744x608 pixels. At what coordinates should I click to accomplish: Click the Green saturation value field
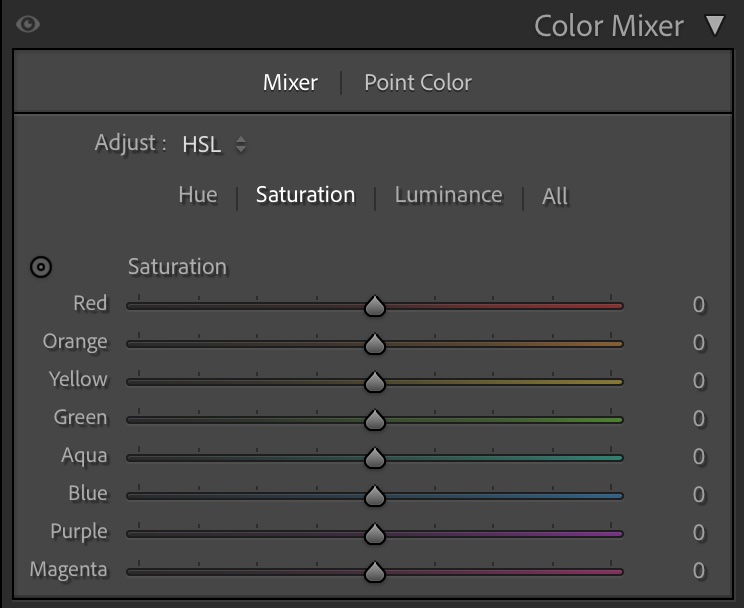click(x=698, y=419)
